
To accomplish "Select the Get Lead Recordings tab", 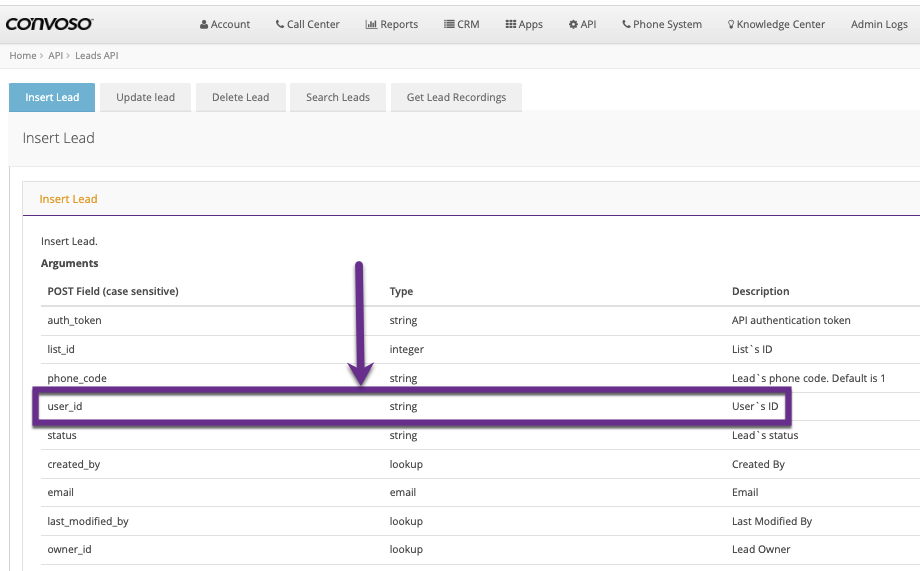I will (x=456, y=97).
